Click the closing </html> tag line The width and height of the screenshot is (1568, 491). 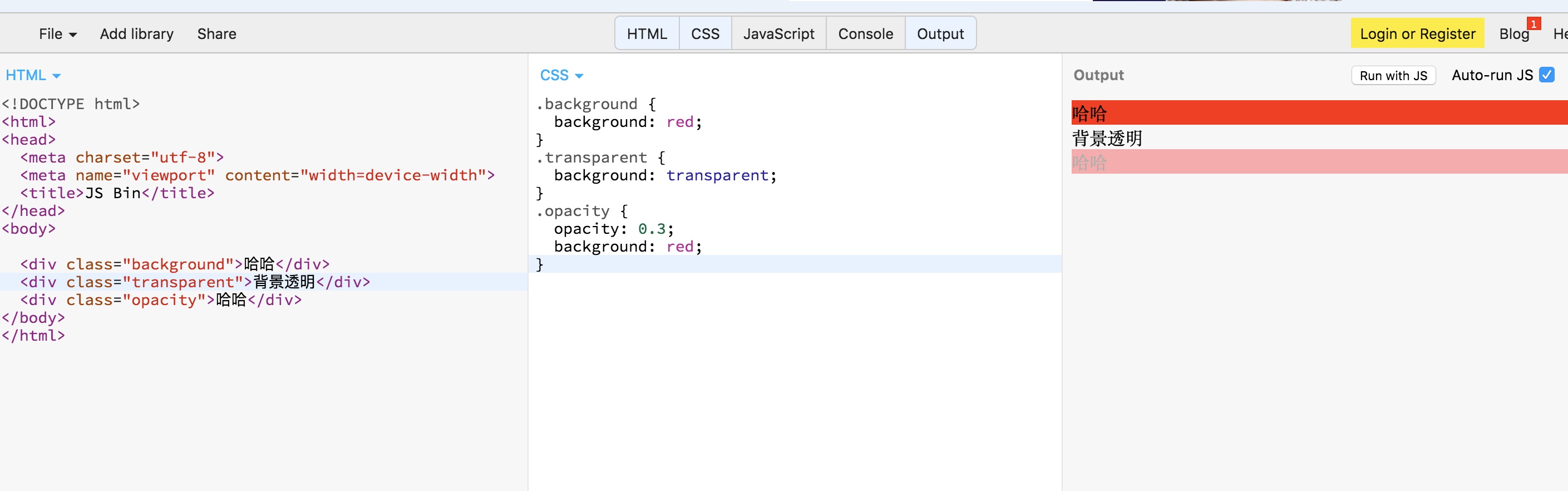(x=33, y=336)
